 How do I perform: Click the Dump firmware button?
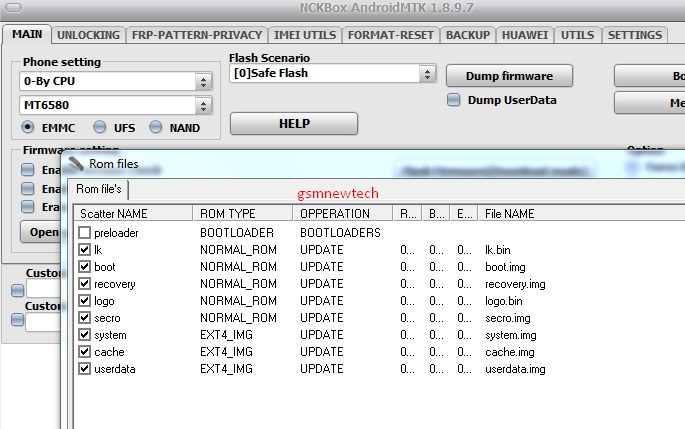point(509,76)
